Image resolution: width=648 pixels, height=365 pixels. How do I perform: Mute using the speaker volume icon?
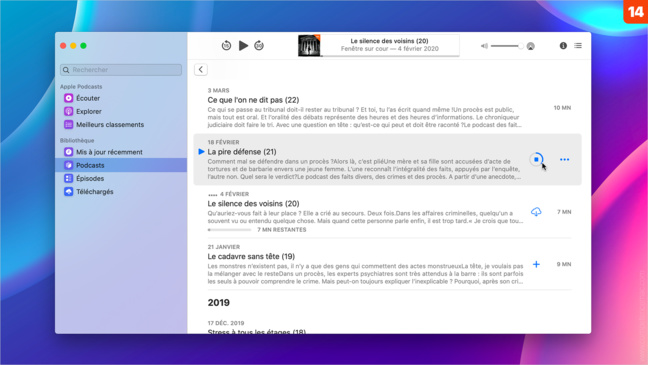click(484, 46)
